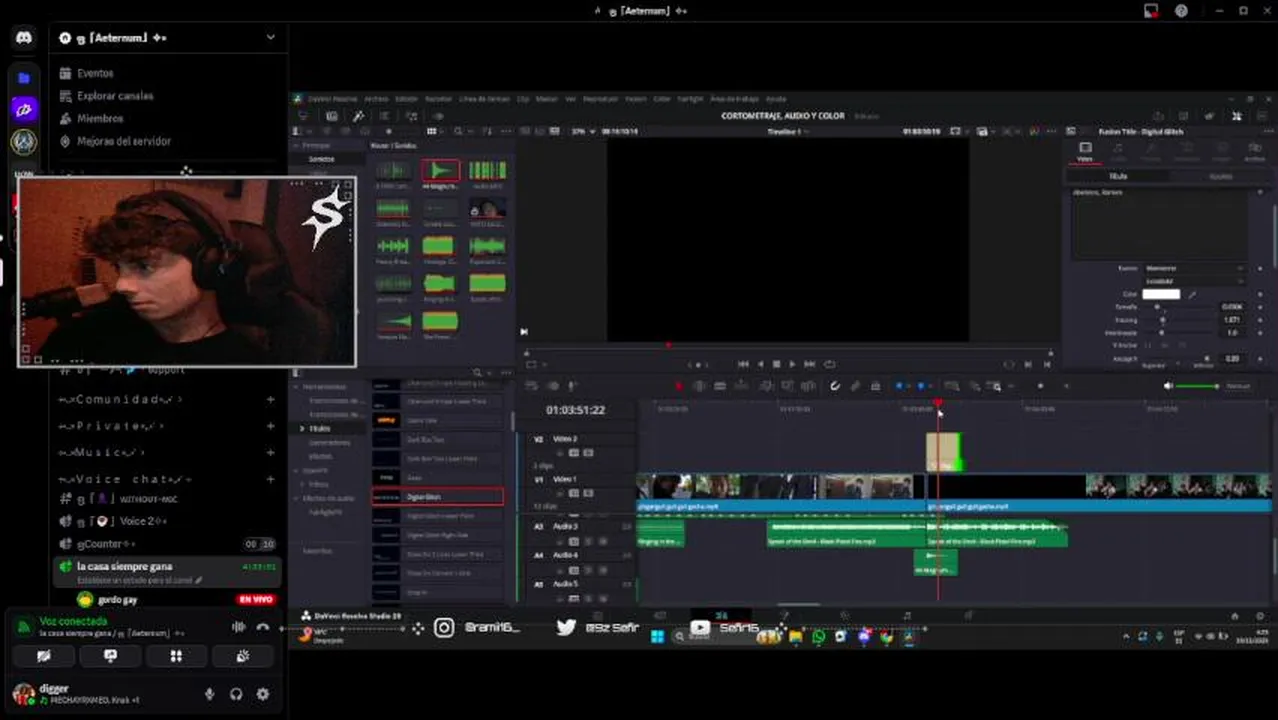Collapse the Comunidad channel category

click(x=121, y=400)
